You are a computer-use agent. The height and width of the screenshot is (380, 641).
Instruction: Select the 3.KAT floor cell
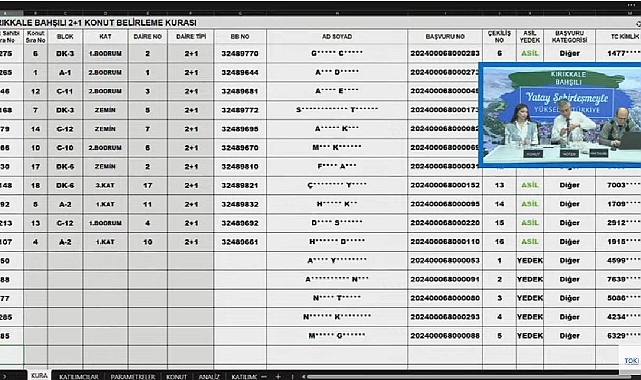point(105,185)
